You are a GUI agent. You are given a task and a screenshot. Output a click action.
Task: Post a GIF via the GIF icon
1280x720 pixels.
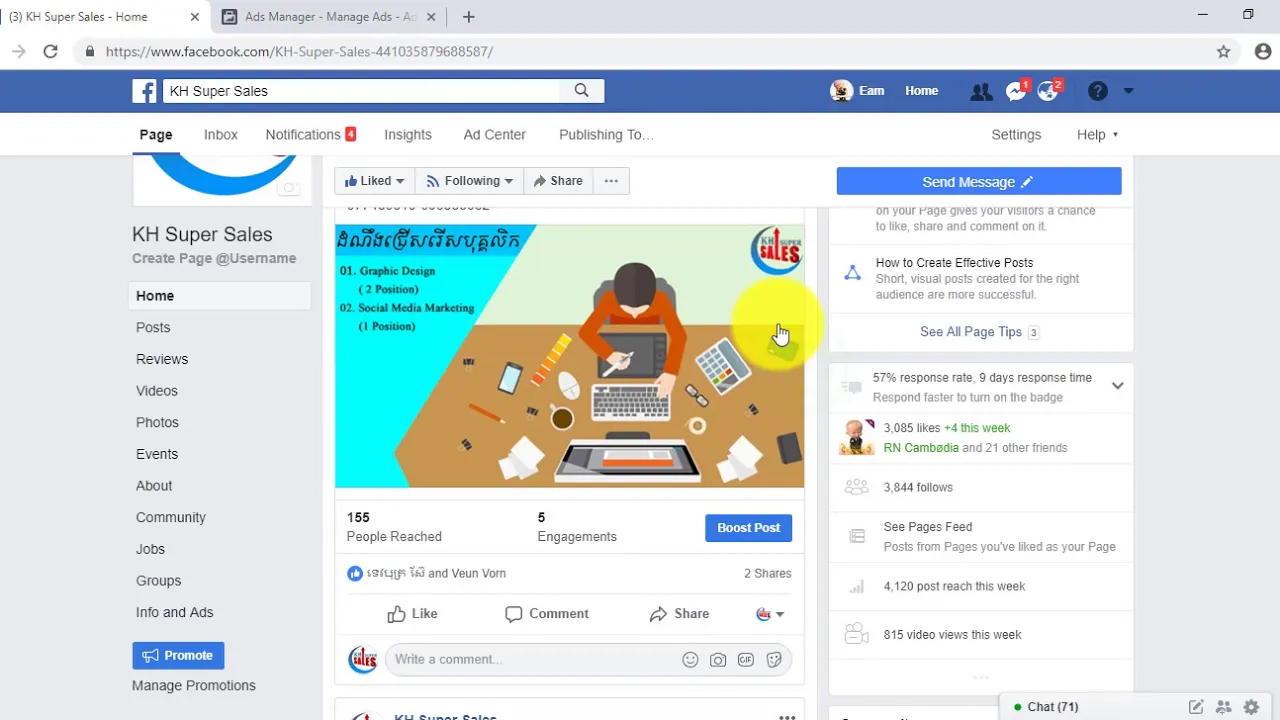[x=746, y=660]
